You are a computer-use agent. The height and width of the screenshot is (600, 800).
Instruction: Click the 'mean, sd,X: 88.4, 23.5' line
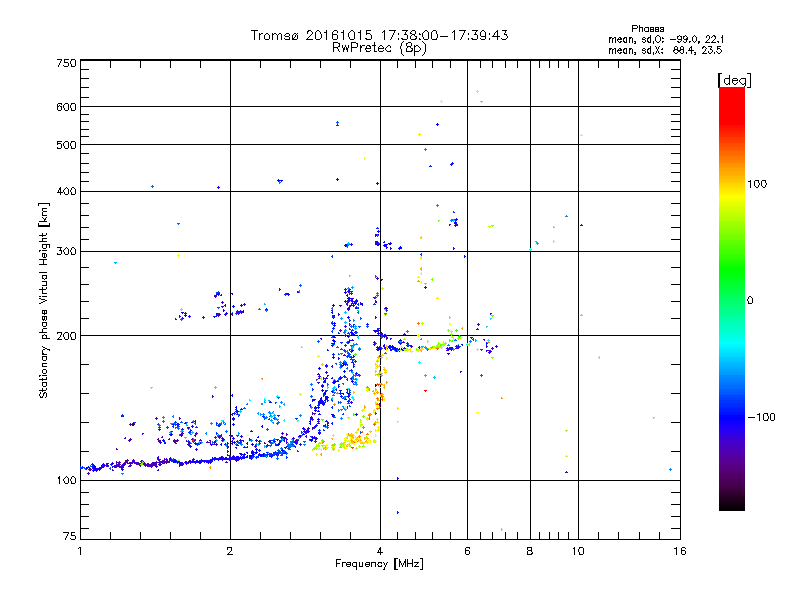tap(665, 51)
